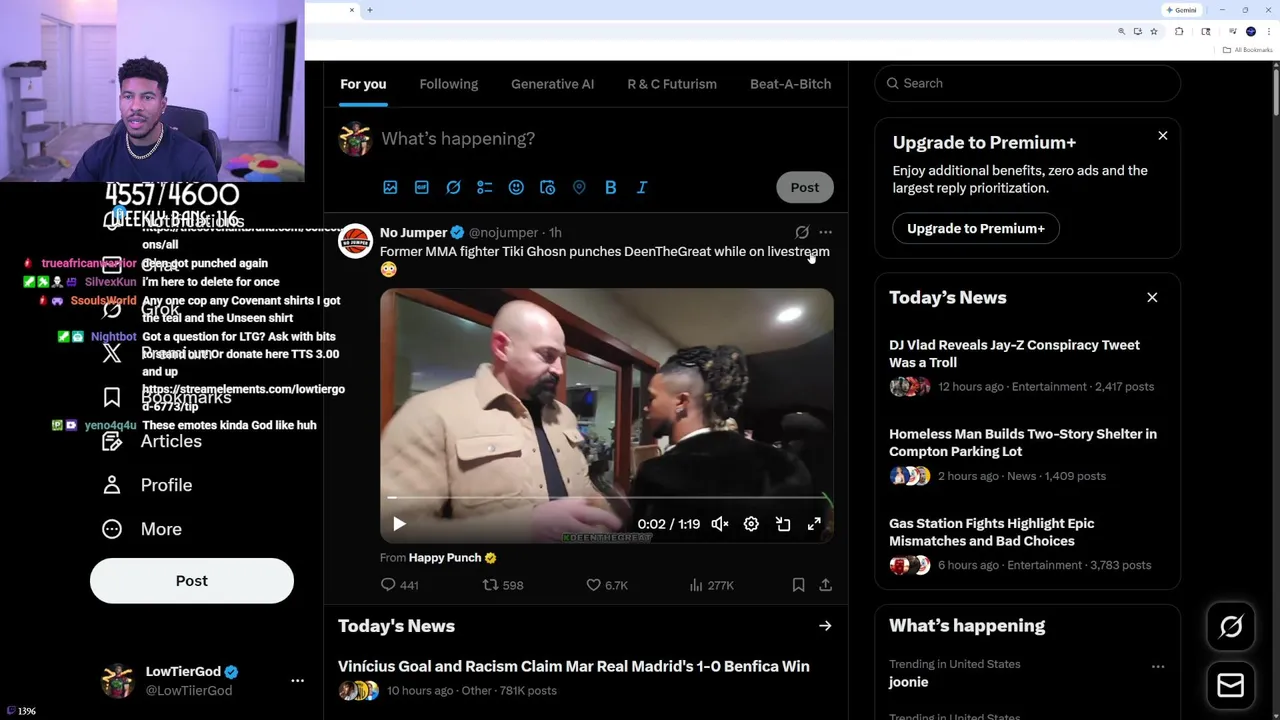Screen dimensions: 1280x720
Task: Apply bold formatting in composer
Action: tap(610, 187)
